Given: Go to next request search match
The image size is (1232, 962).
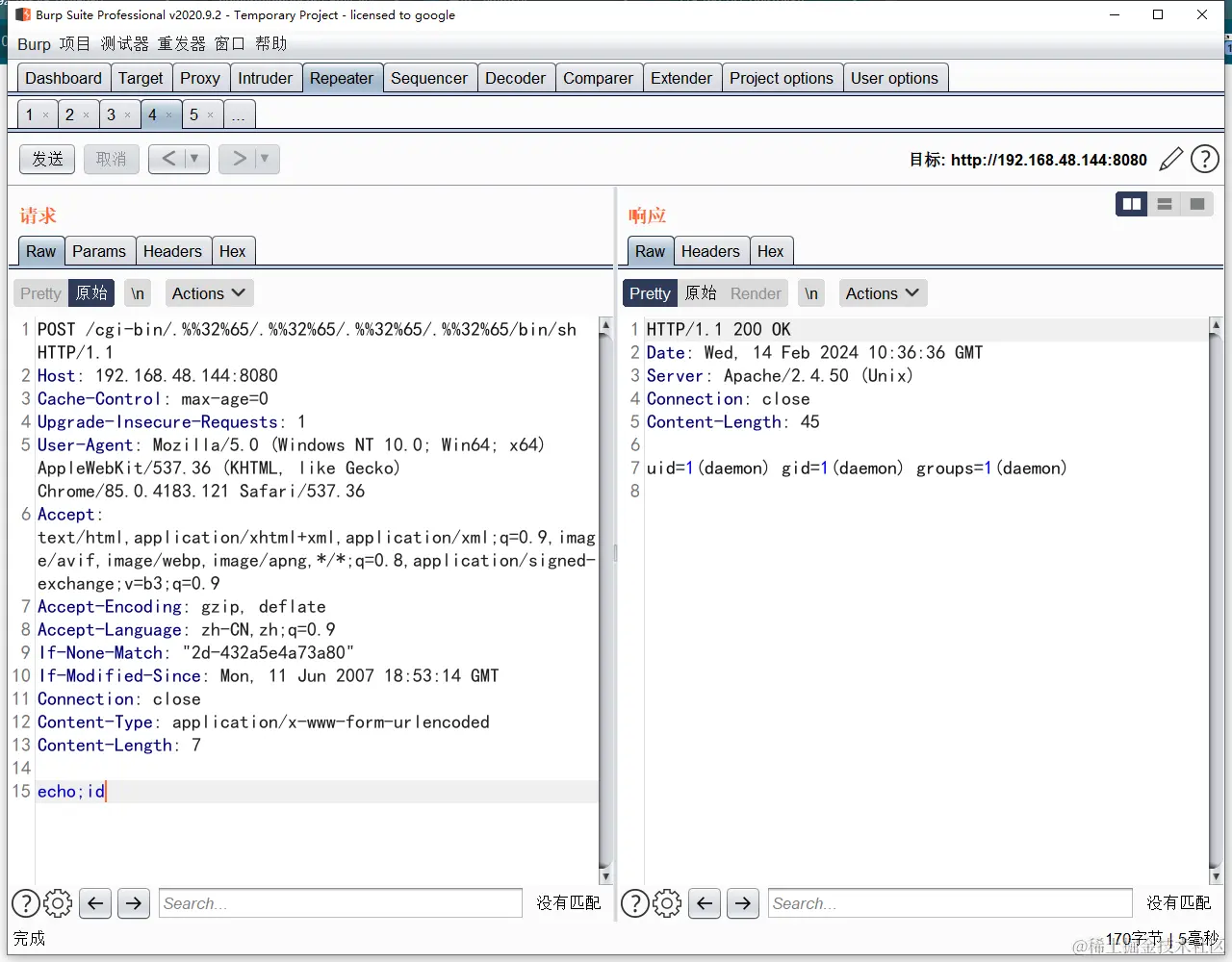Looking at the screenshot, I should [x=134, y=903].
